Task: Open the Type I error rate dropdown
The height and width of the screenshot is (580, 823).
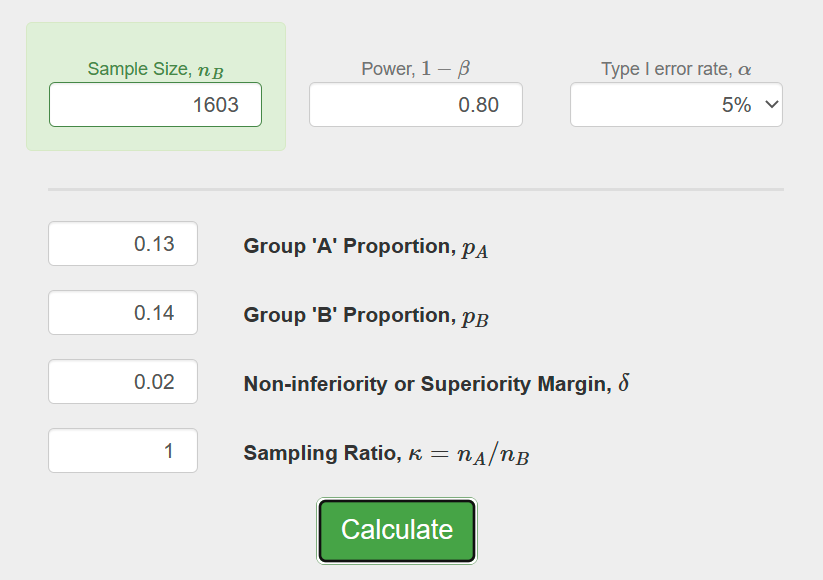Action: [x=675, y=105]
